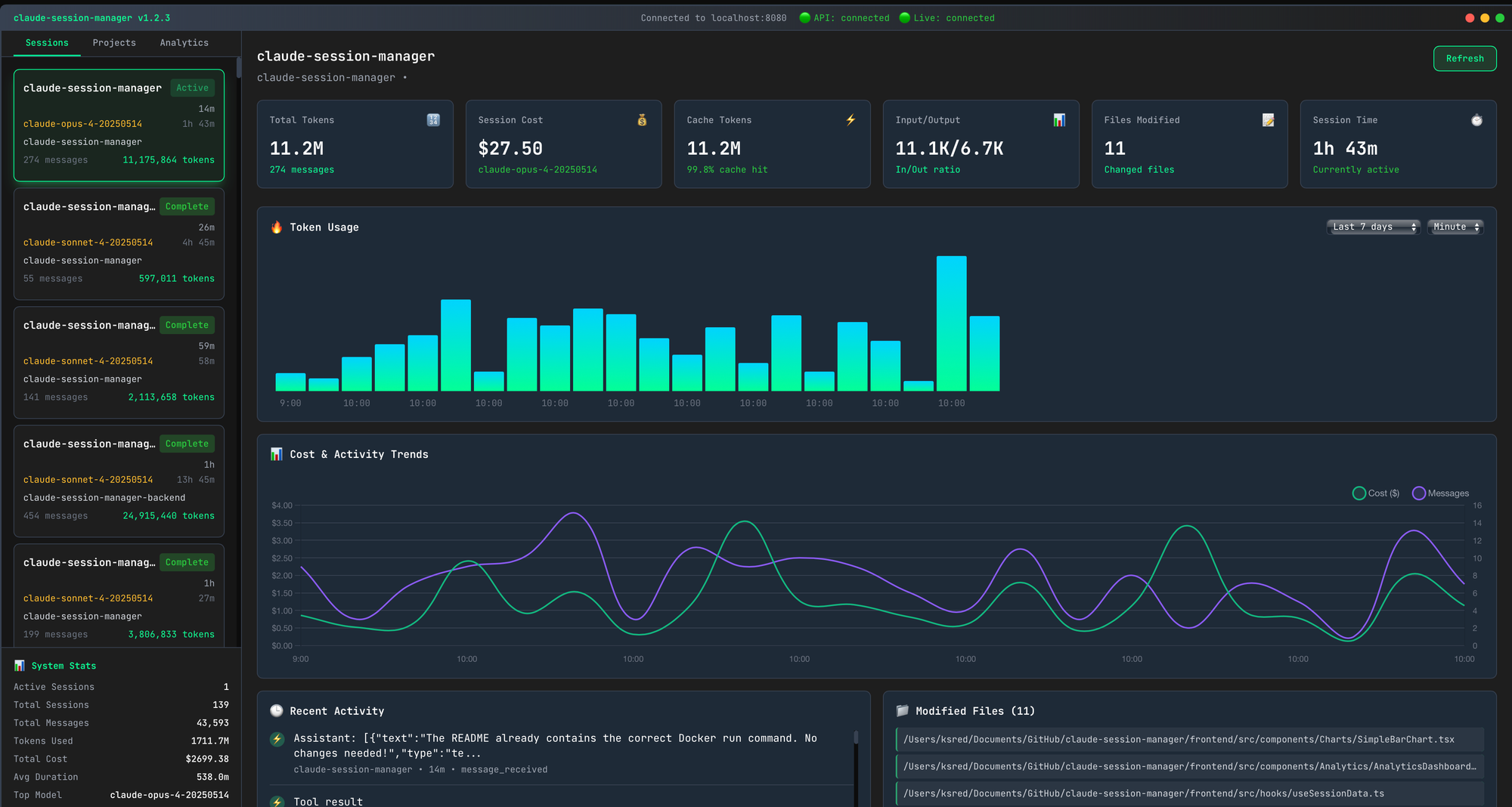Click the Recent Activity clock icon
The width and height of the screenshot is (1512, 807).
tap(277, 711)
